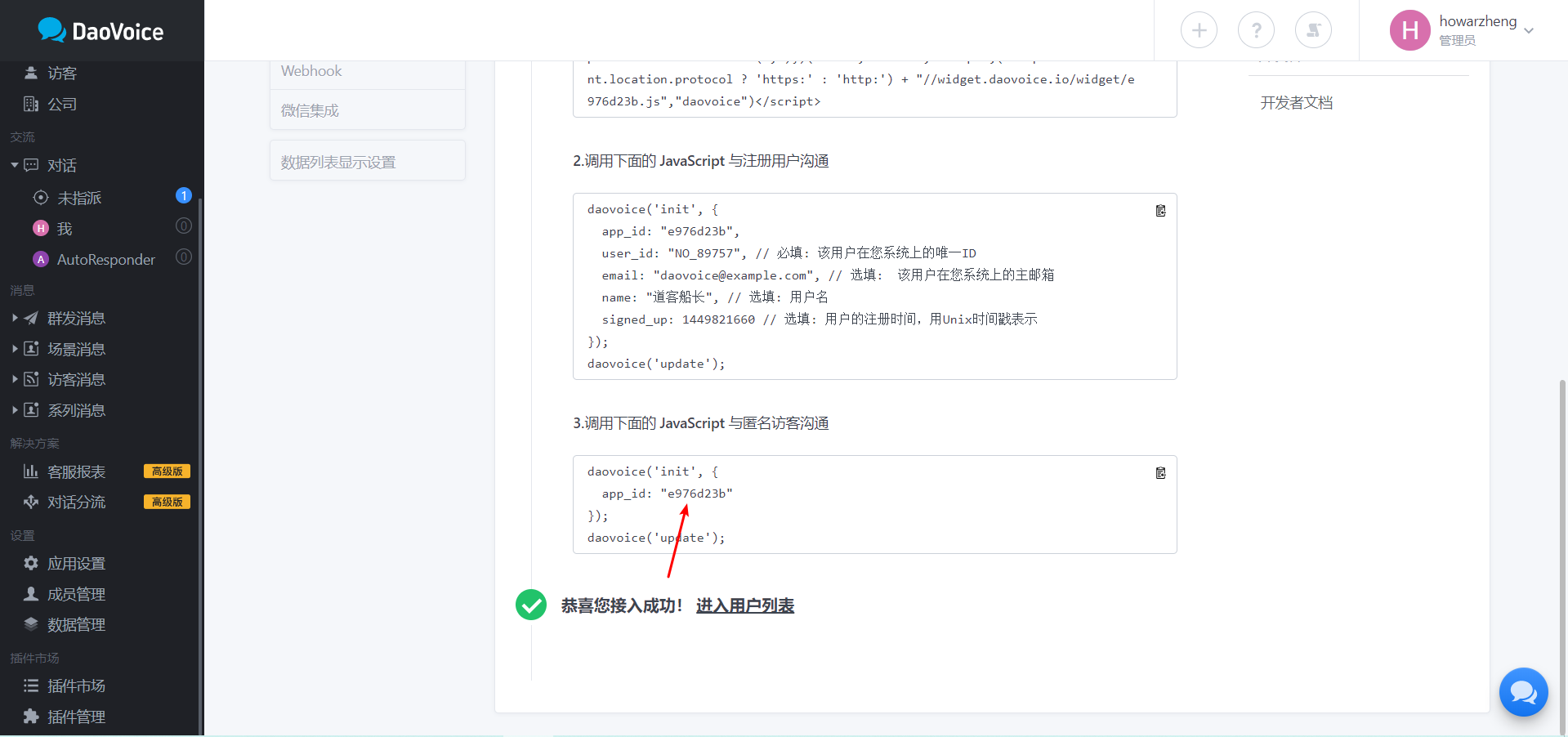
Task: Open the question mark help icon
Action: 1256,30
